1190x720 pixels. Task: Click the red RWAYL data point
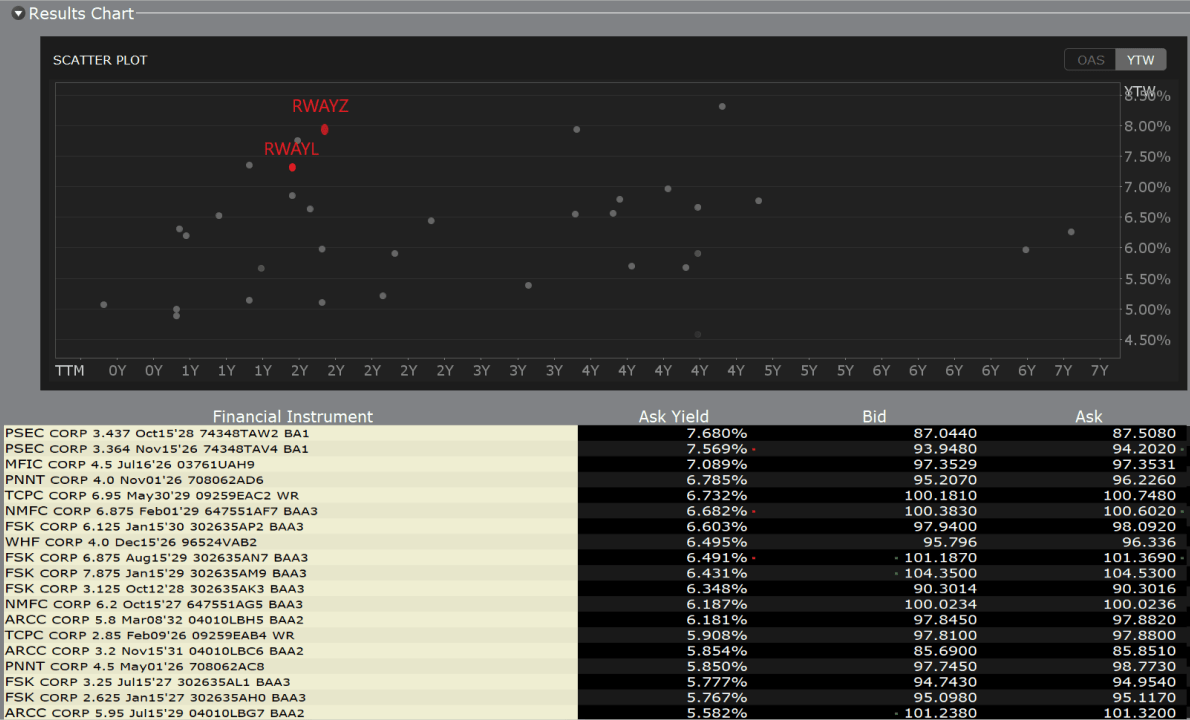[x=292, y=167]
